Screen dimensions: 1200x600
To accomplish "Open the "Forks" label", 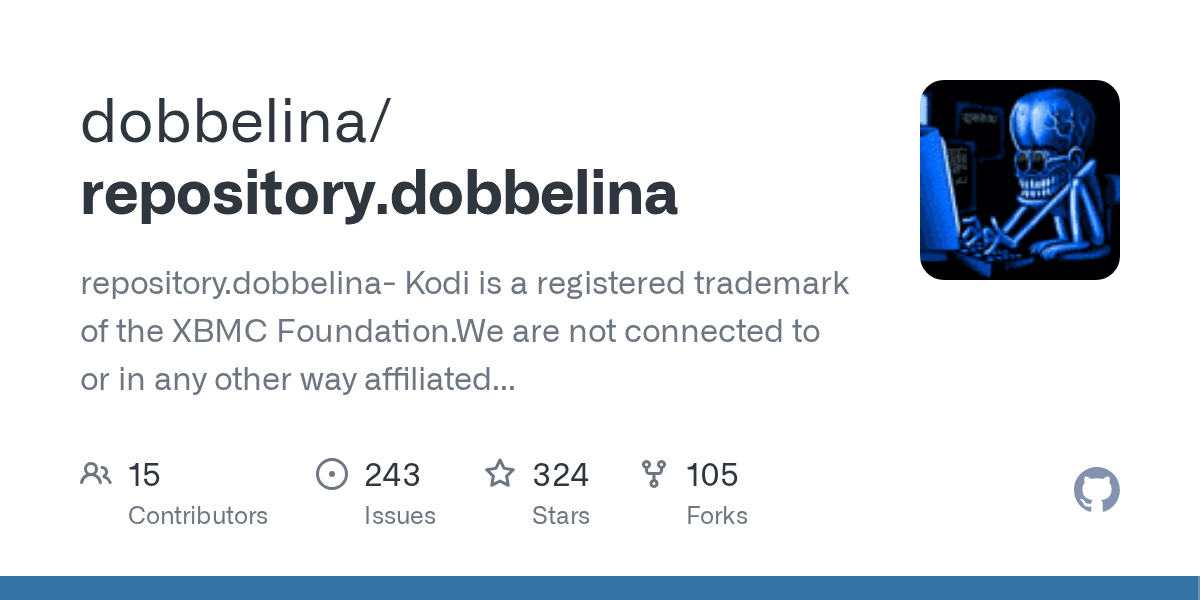I will click(x=717, y=516).
